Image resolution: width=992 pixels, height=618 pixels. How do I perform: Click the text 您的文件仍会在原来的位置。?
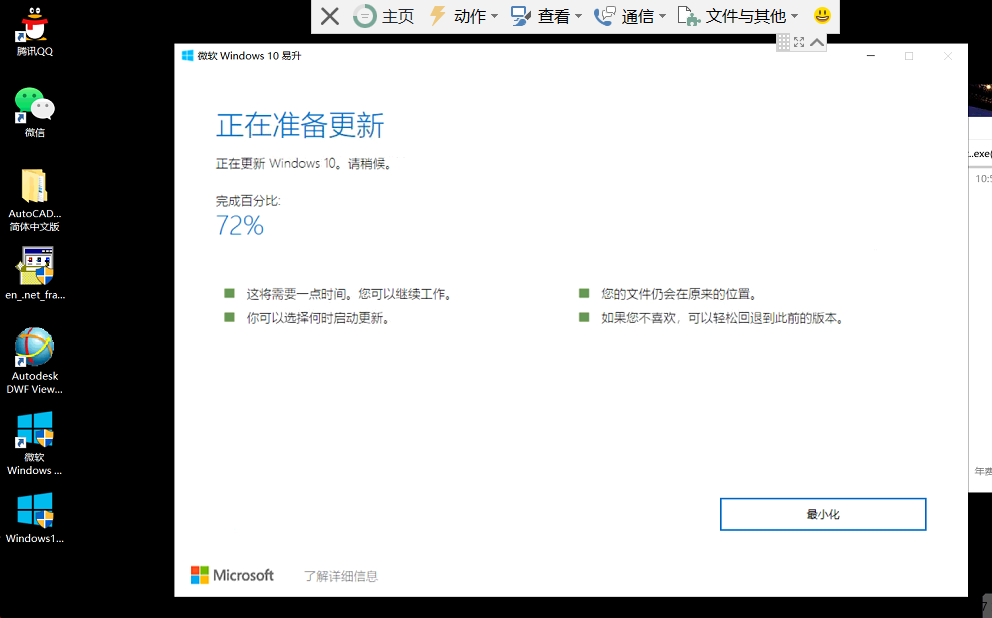tap(679, 294)
